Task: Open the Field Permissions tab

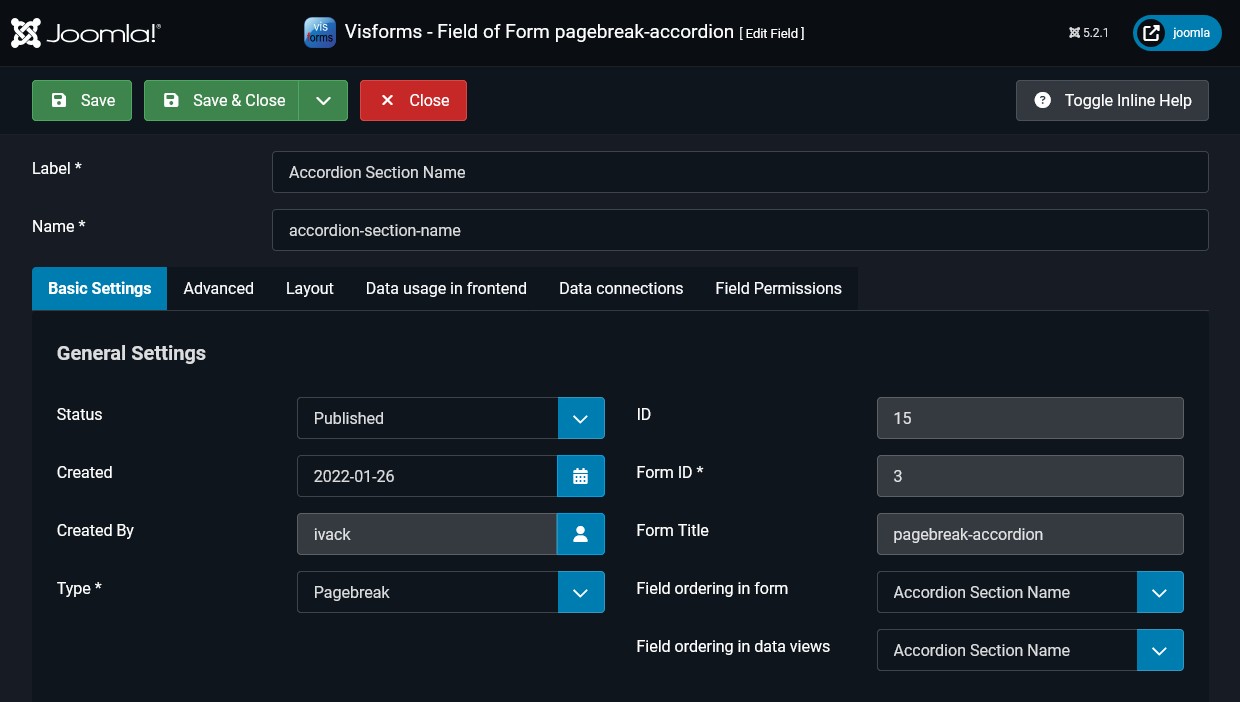Action: pos(778,288)
